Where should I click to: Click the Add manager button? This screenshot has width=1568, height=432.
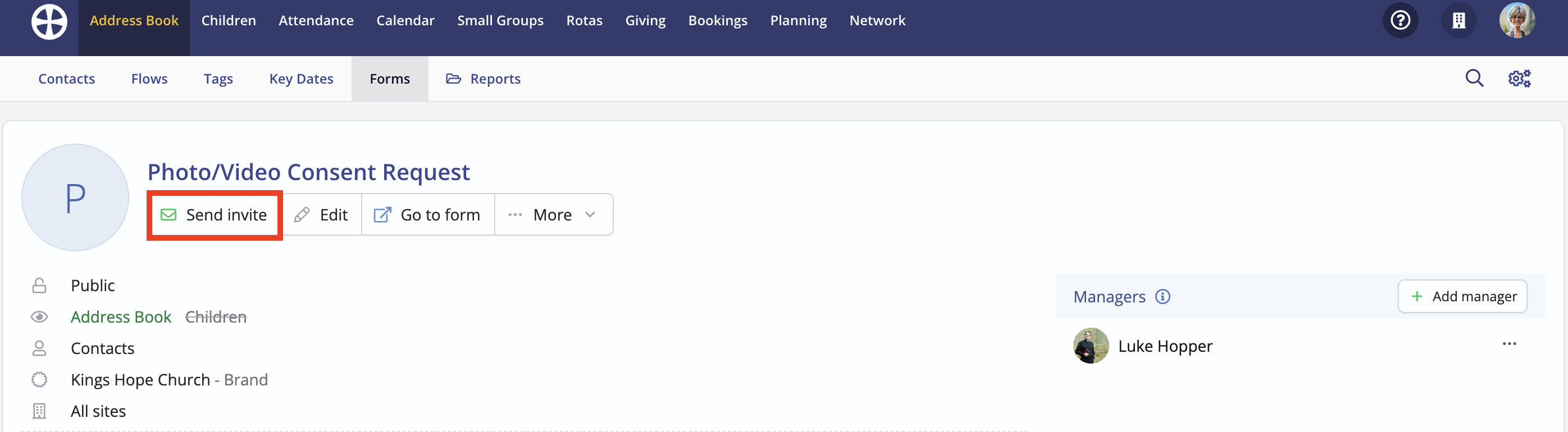pos(1462,296)
